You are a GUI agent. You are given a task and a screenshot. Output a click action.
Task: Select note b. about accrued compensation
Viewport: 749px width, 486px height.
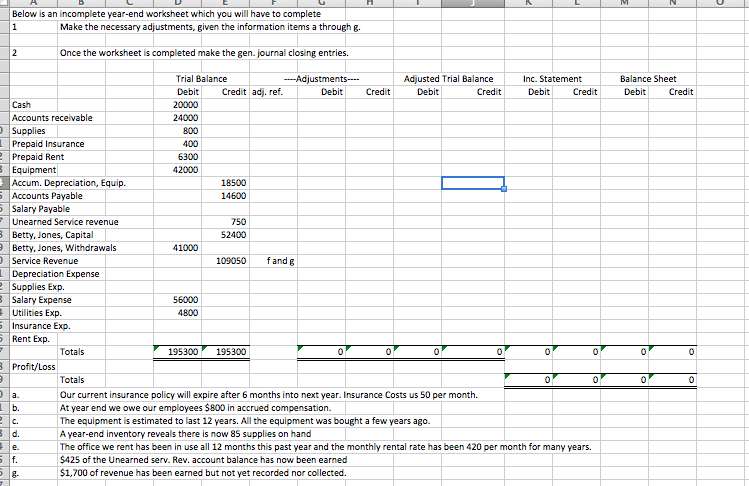(195, 408)
